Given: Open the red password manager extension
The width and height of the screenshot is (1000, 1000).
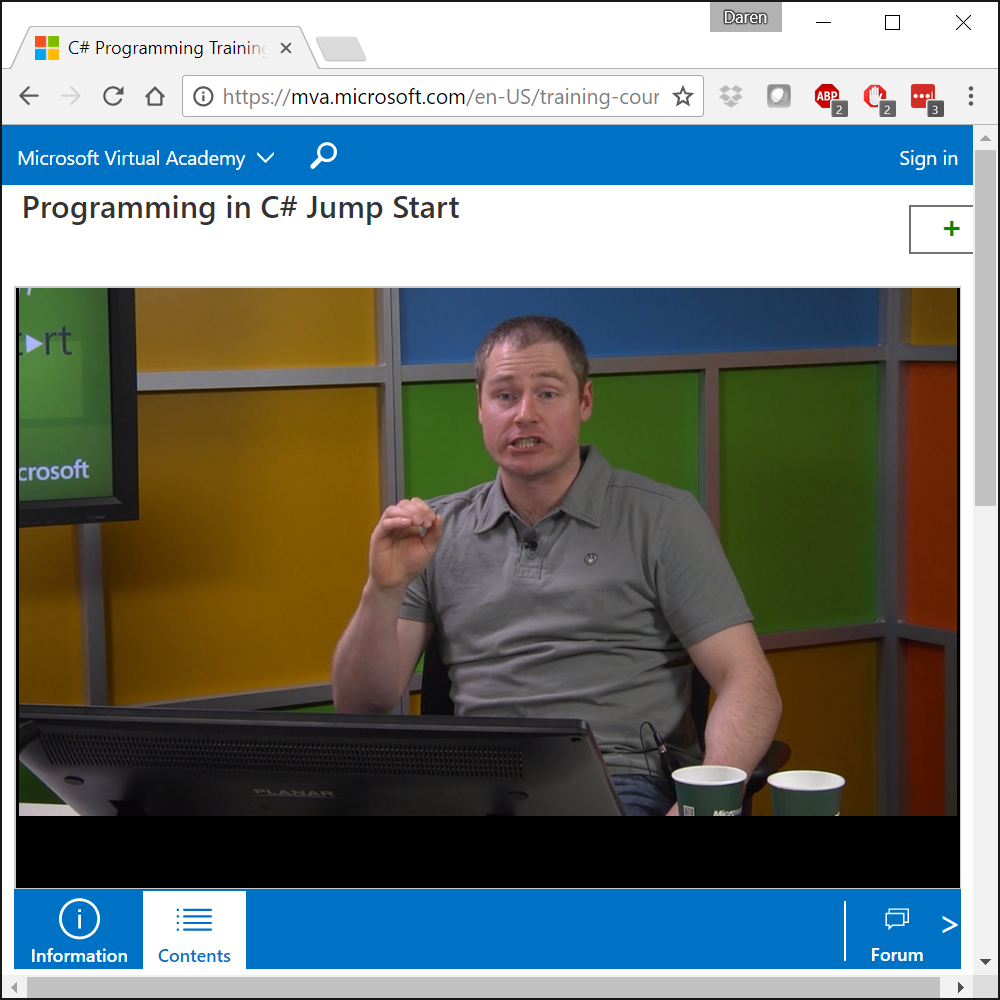Looking at the screenshot, I should pyautogui.click(x=926, y=98).
